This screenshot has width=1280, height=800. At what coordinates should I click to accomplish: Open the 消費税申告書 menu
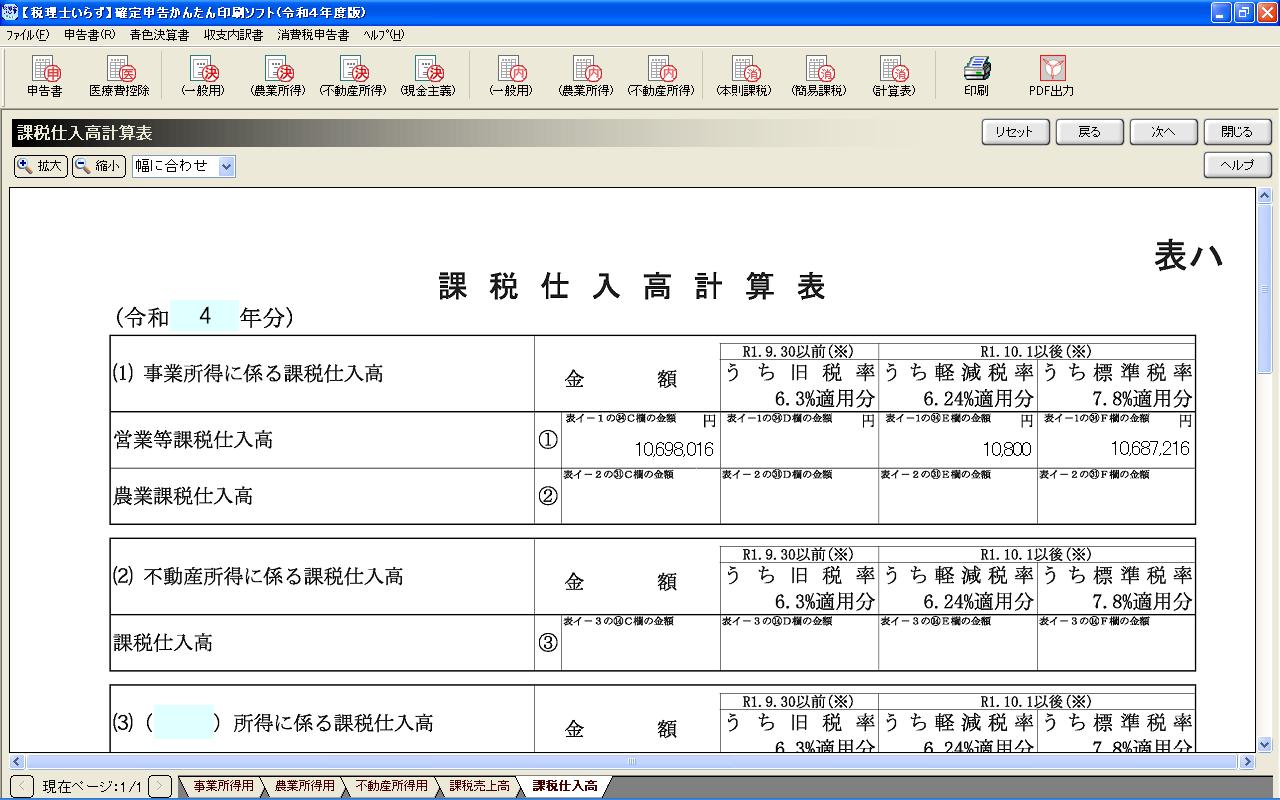tap(313, 34)
